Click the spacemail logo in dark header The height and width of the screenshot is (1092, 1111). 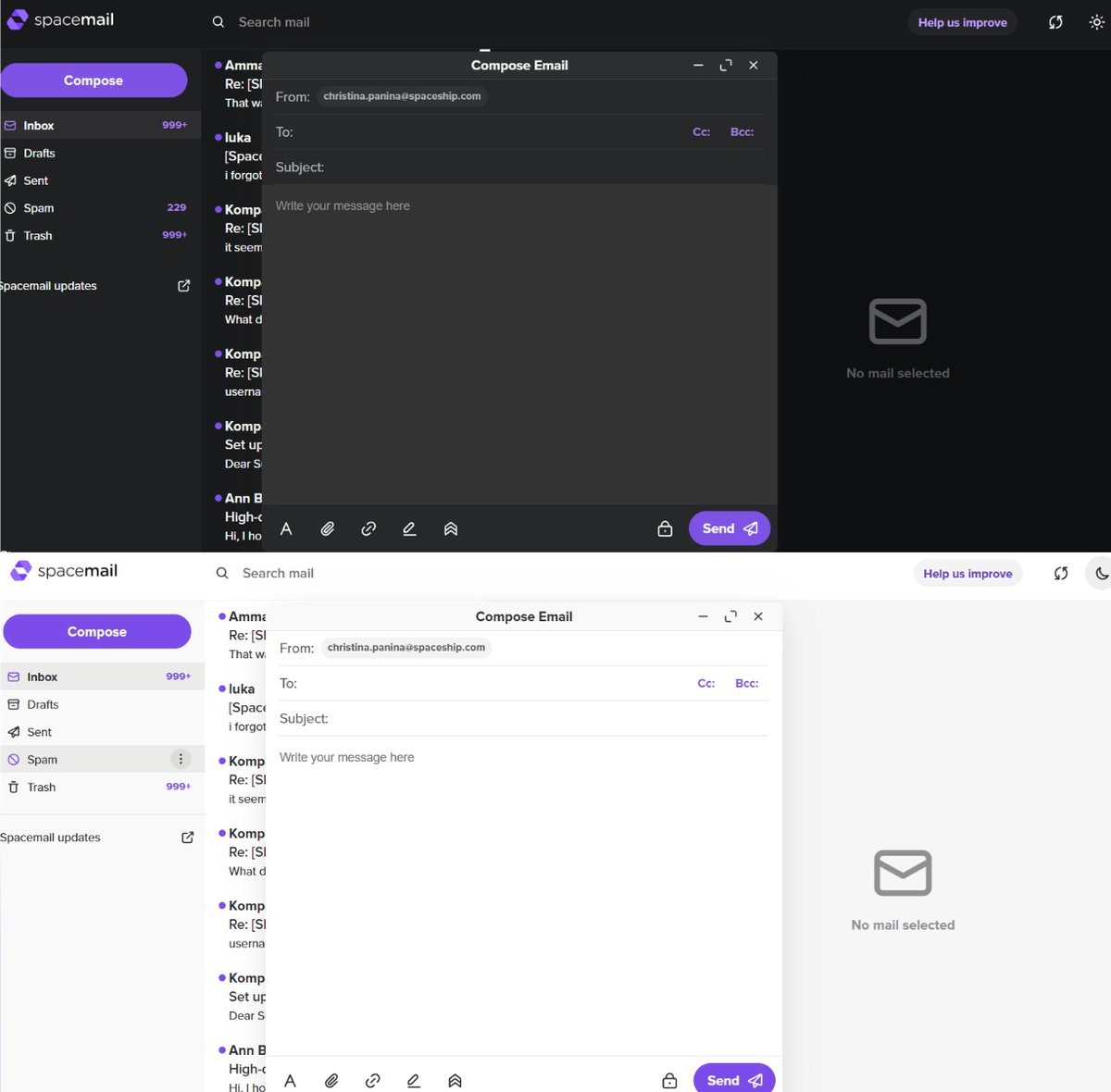[60, 19]
